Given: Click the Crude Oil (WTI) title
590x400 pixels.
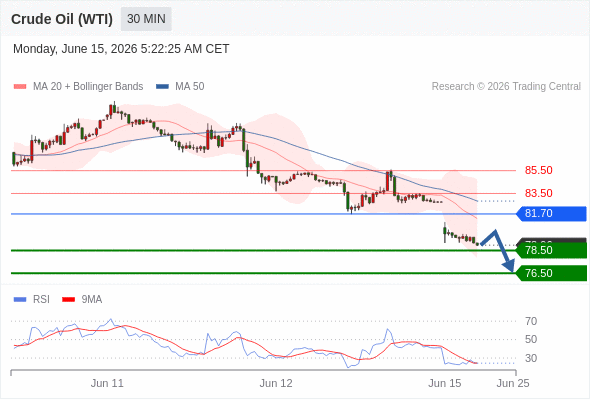Looking at the screenshot, I should click(x=62, y=19).
